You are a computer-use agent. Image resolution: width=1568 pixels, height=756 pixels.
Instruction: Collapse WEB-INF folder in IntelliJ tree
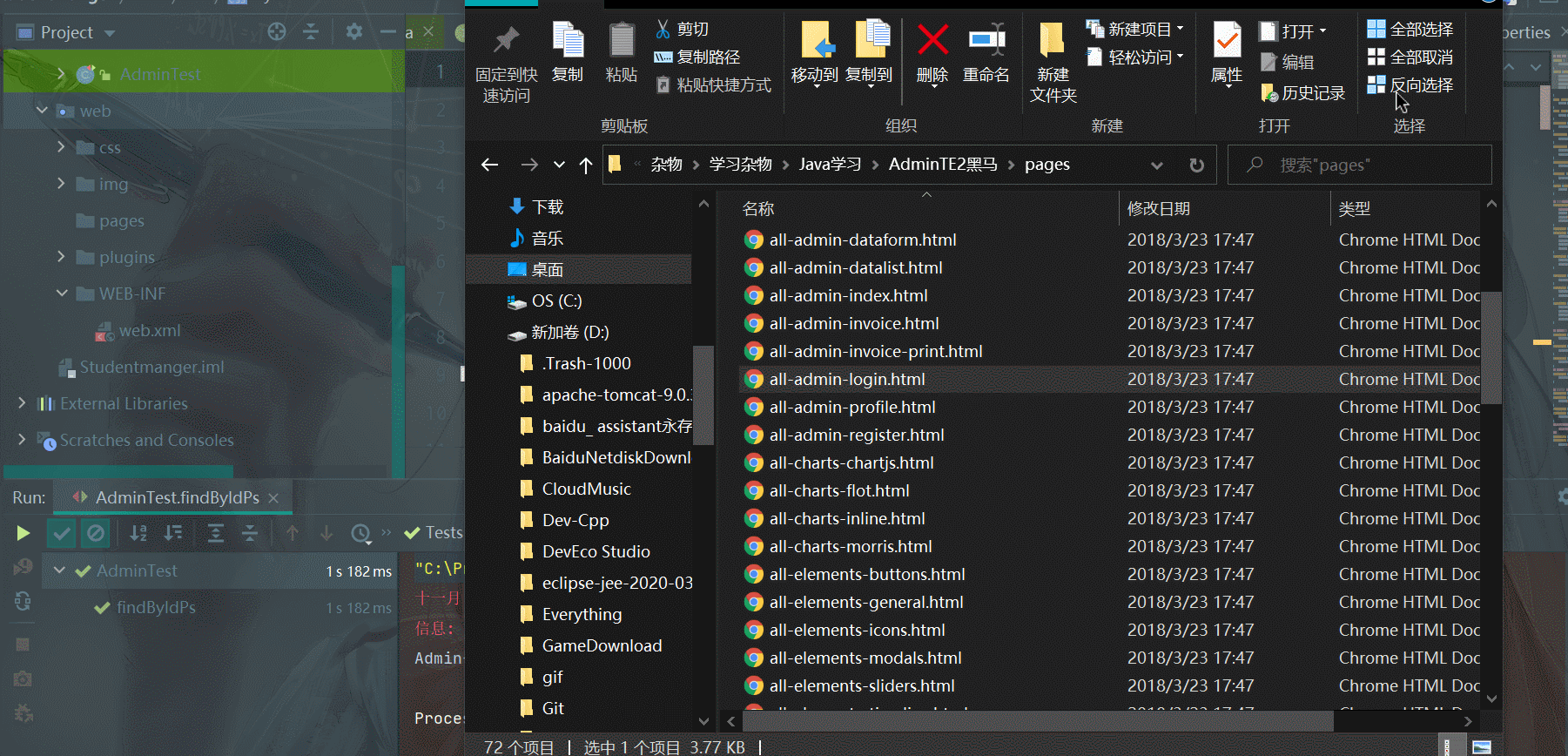(62, 294)
